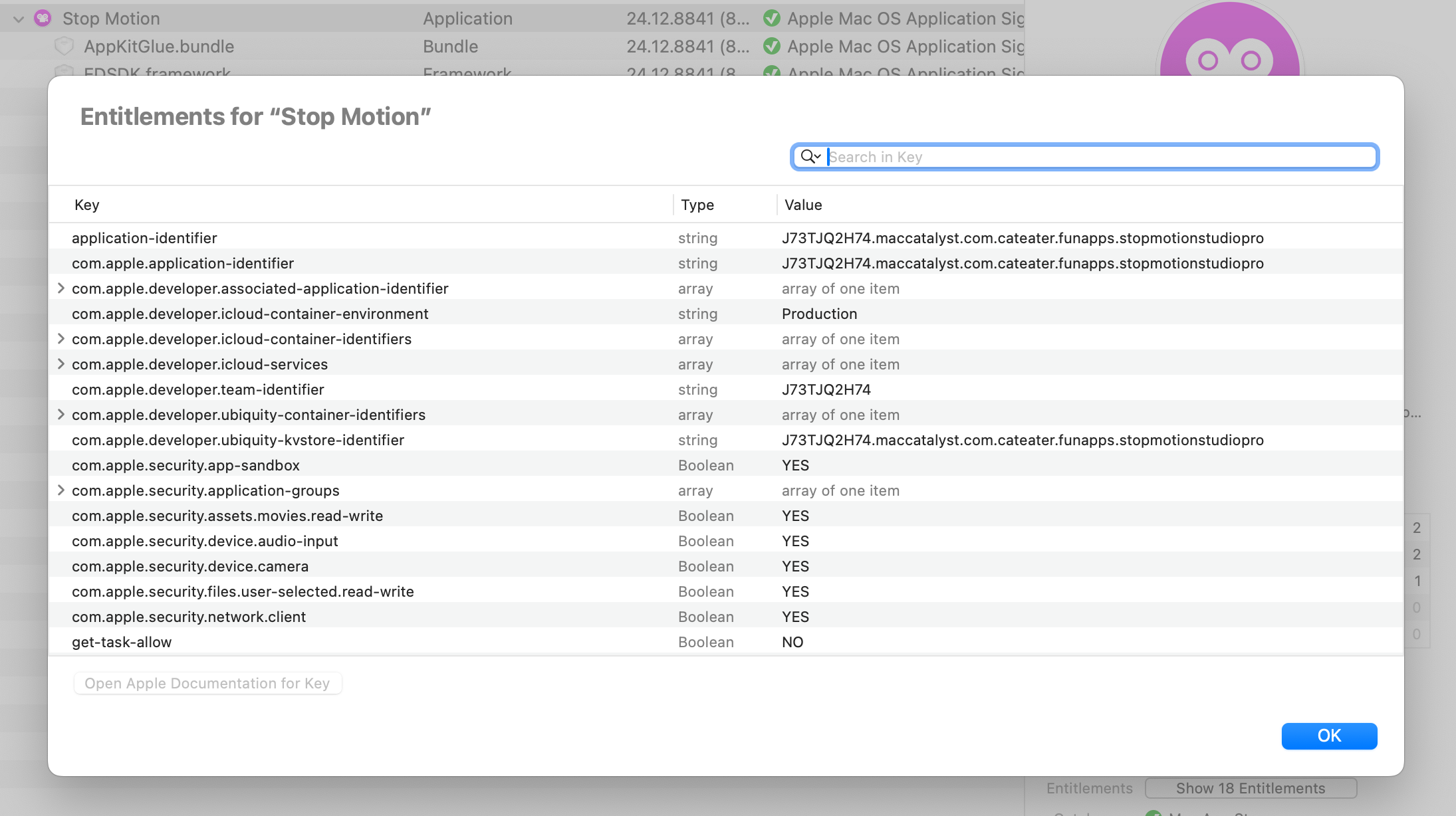
Task: Select com.apple.developer.ubiquity-kvstore-identifier key
Action: click(x=238, y=440)
